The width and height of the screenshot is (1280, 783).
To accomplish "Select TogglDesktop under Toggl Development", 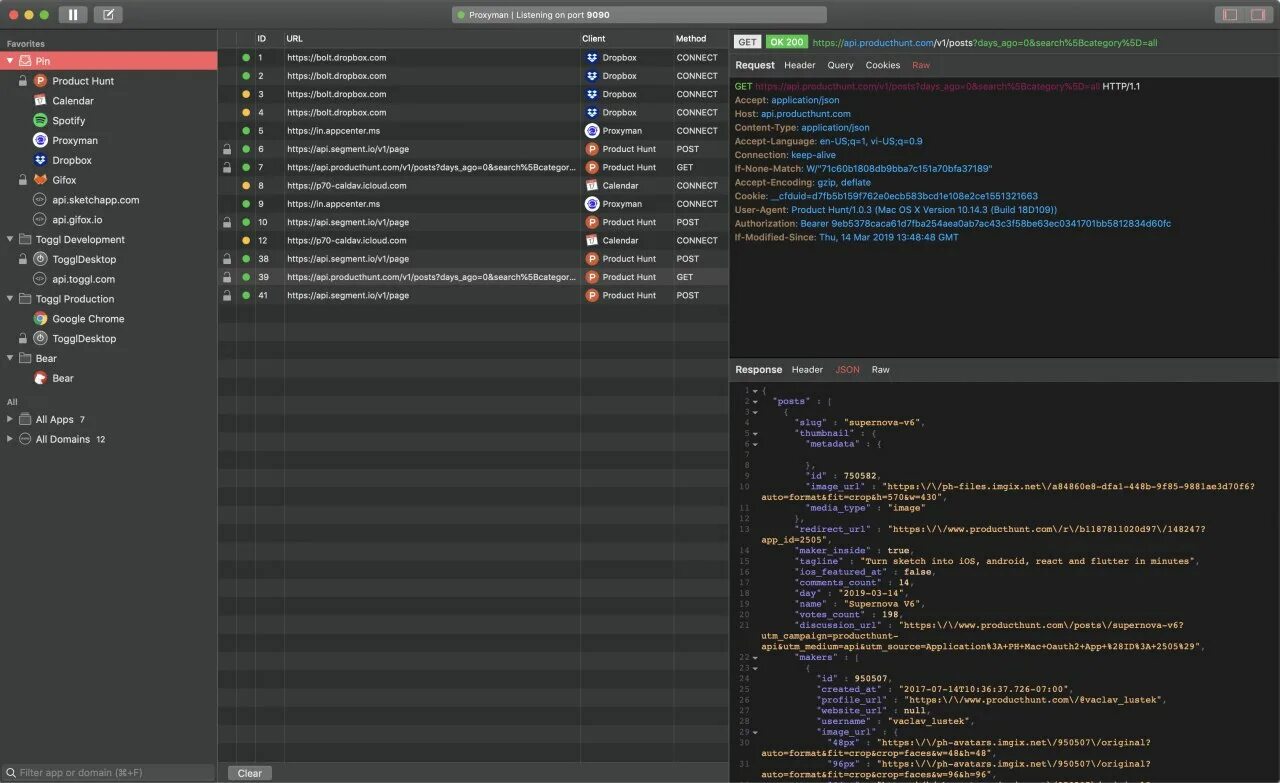I will coord(84,259).
